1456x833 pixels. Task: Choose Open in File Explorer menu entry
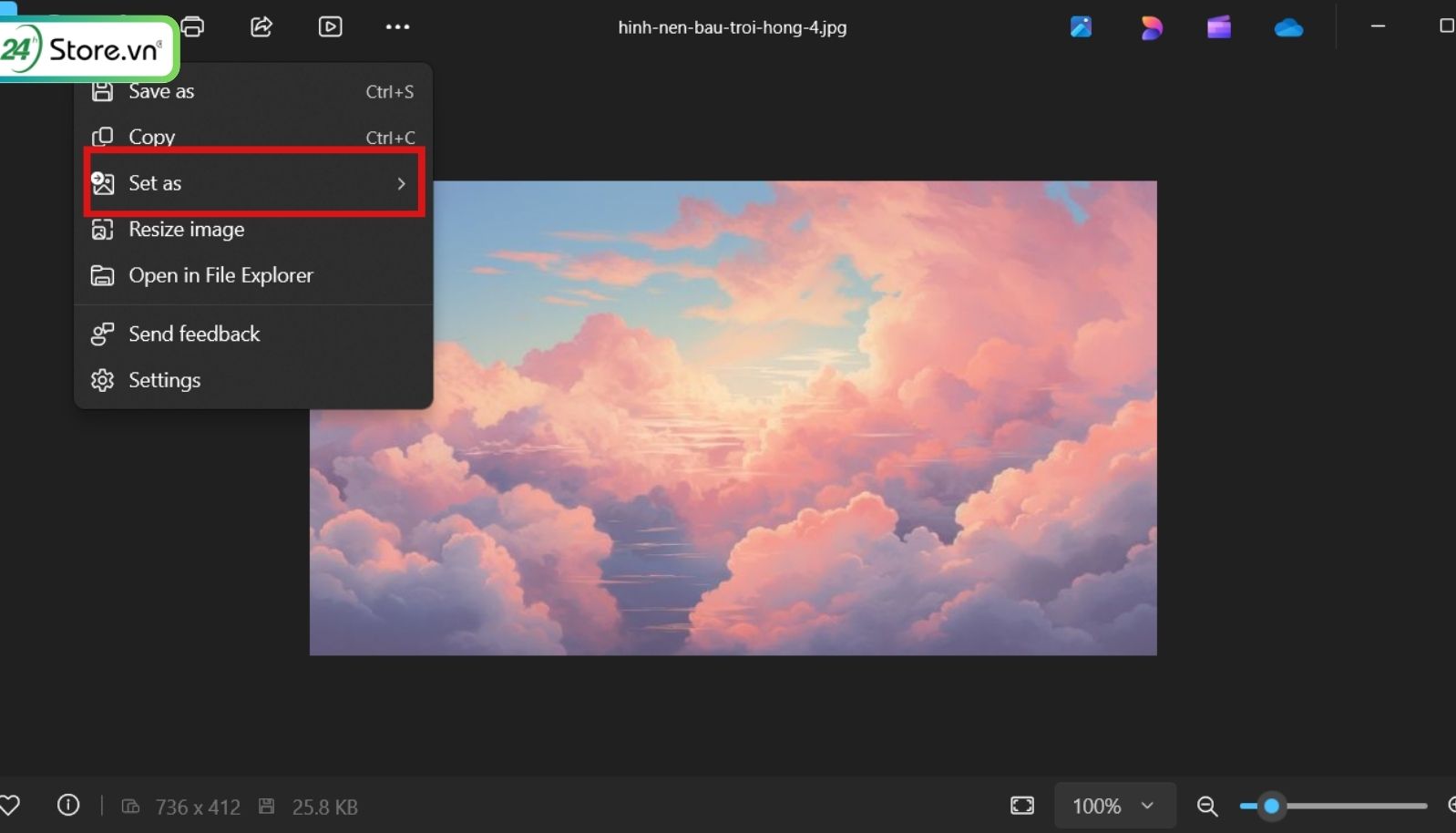[x=220, y=275]
